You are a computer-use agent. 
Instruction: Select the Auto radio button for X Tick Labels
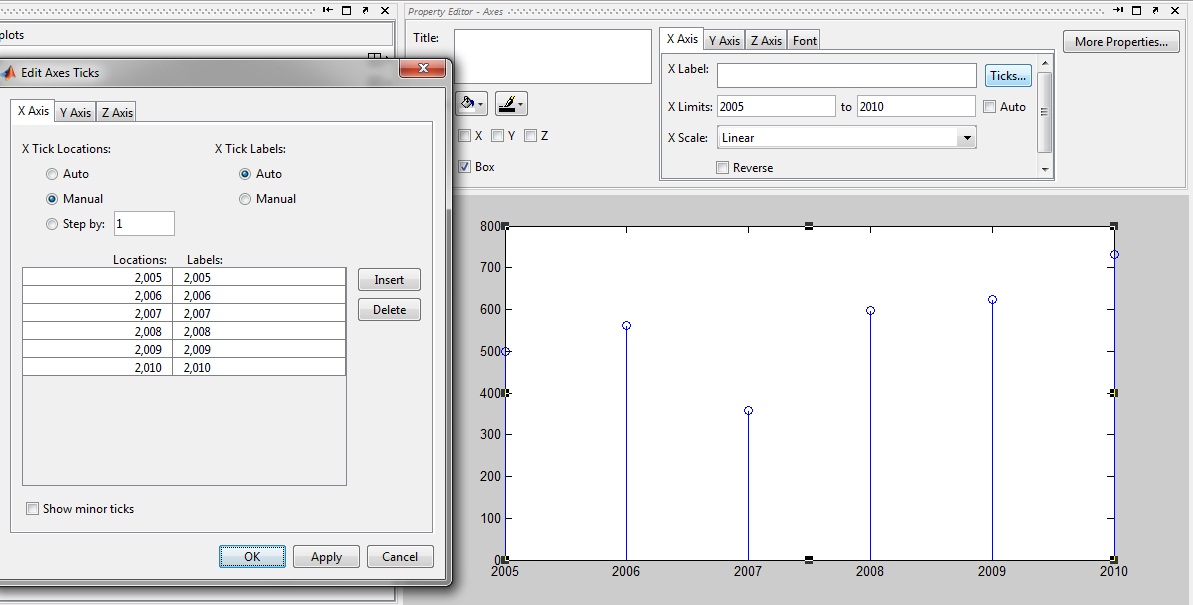tap(245, 173)
